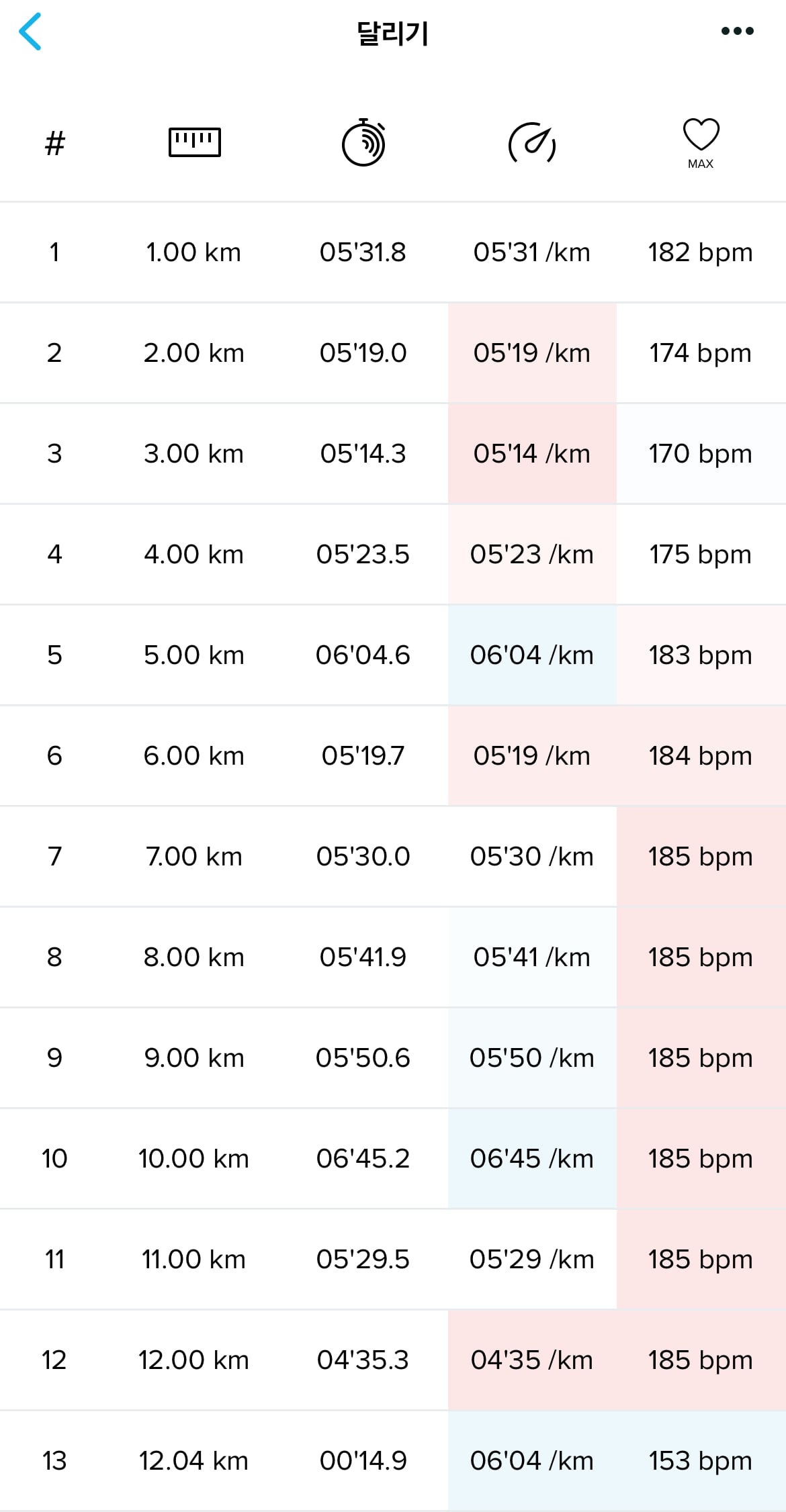The image size is (786, 1512).
Task: Tap the 05'41 /km pace cell
Action: 532,957
